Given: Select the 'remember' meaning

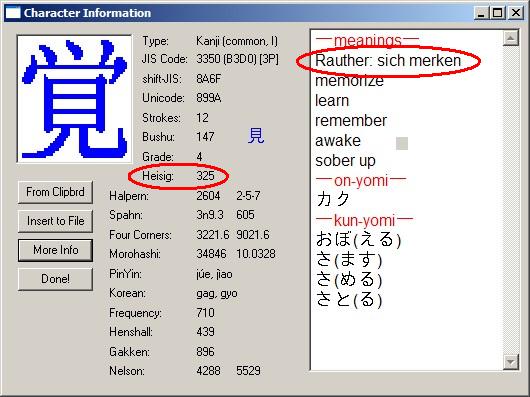Looking at the screenshot, I should (351, 121).
